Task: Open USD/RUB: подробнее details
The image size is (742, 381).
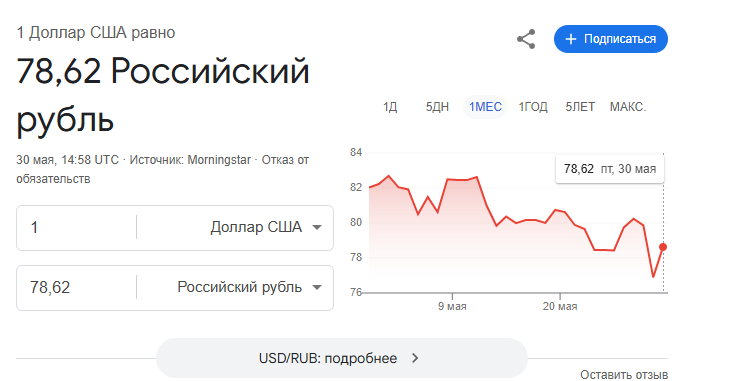Action: coord(342,358)
